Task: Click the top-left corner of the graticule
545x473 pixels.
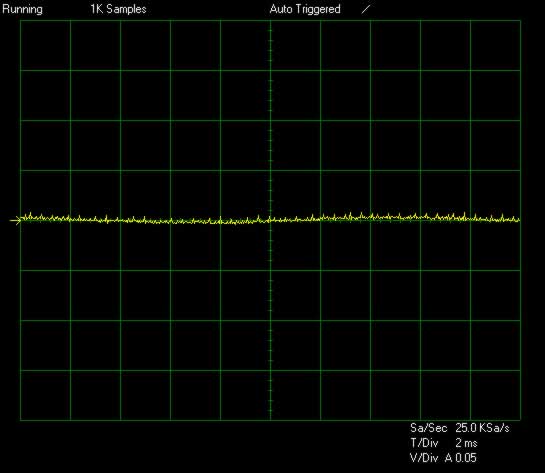Action: [21, 21]
